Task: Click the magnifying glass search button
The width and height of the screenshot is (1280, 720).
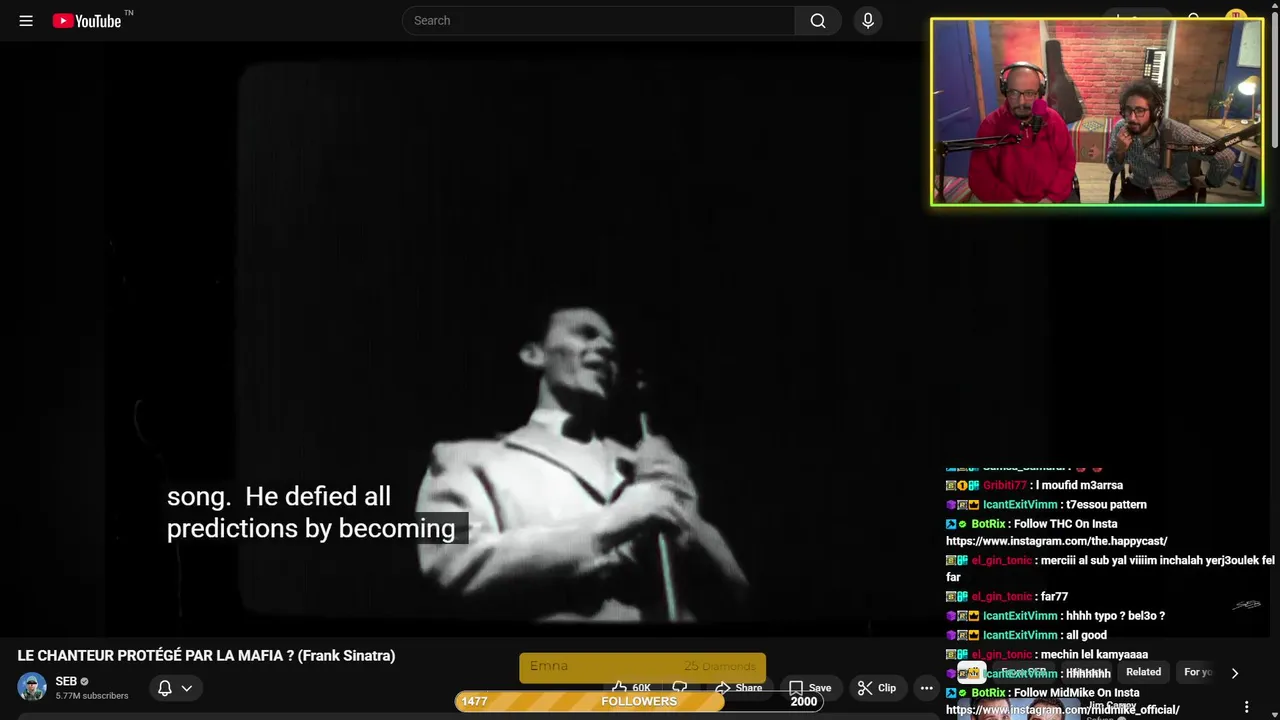Action: (x=818, y=20)
